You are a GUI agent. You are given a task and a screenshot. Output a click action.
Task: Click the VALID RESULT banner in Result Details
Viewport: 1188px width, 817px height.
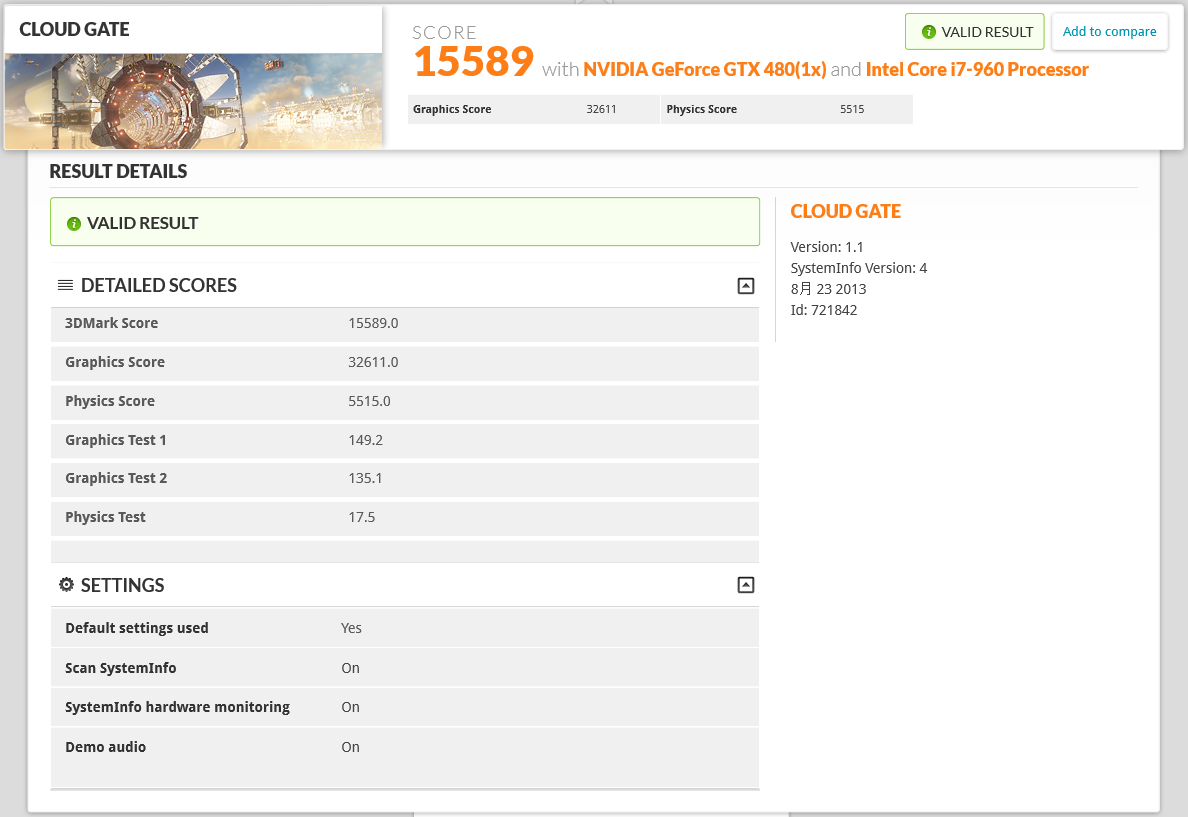coord(405,222)
